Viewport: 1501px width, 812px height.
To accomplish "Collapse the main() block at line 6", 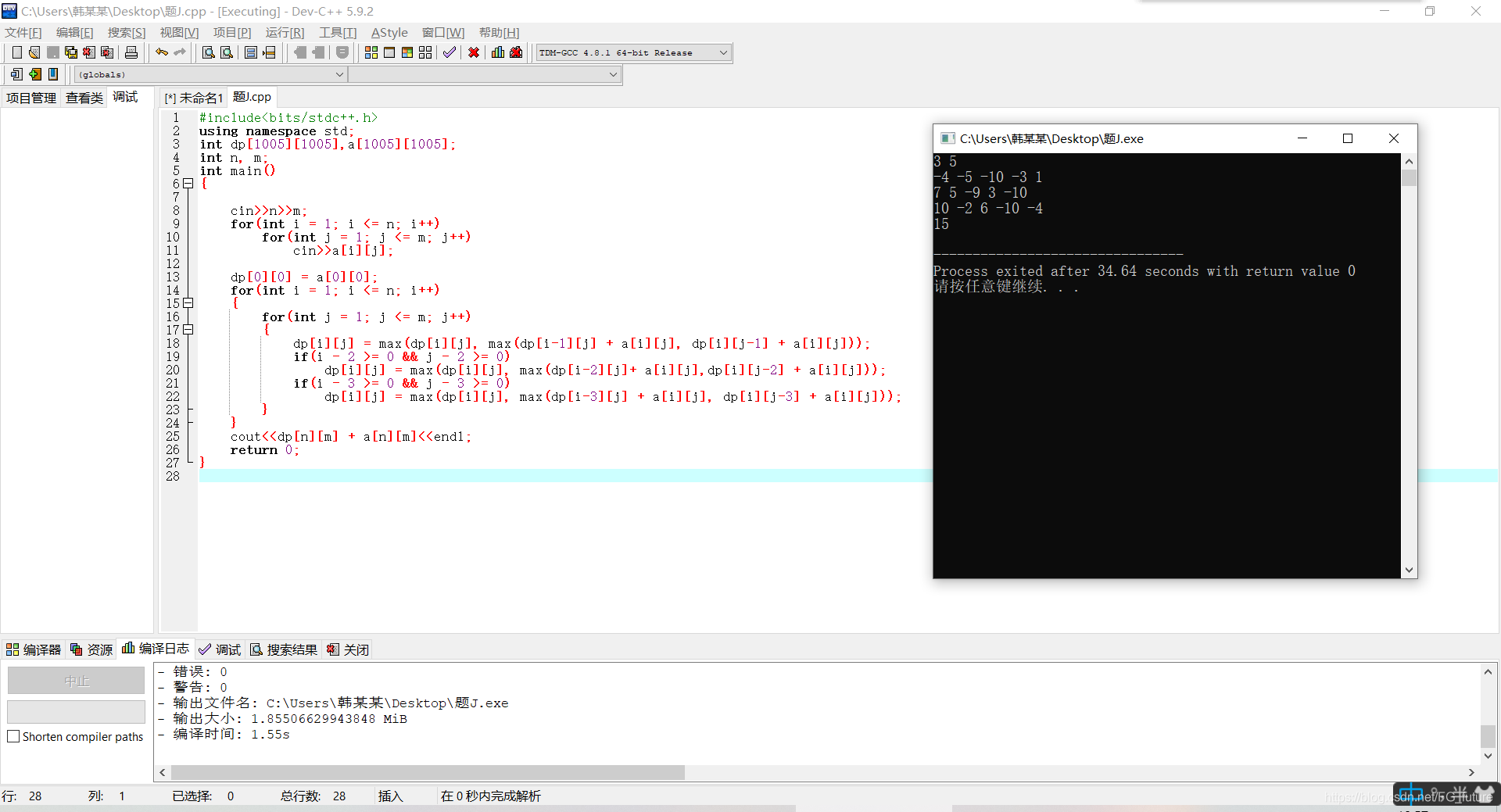I will point(188,184).
